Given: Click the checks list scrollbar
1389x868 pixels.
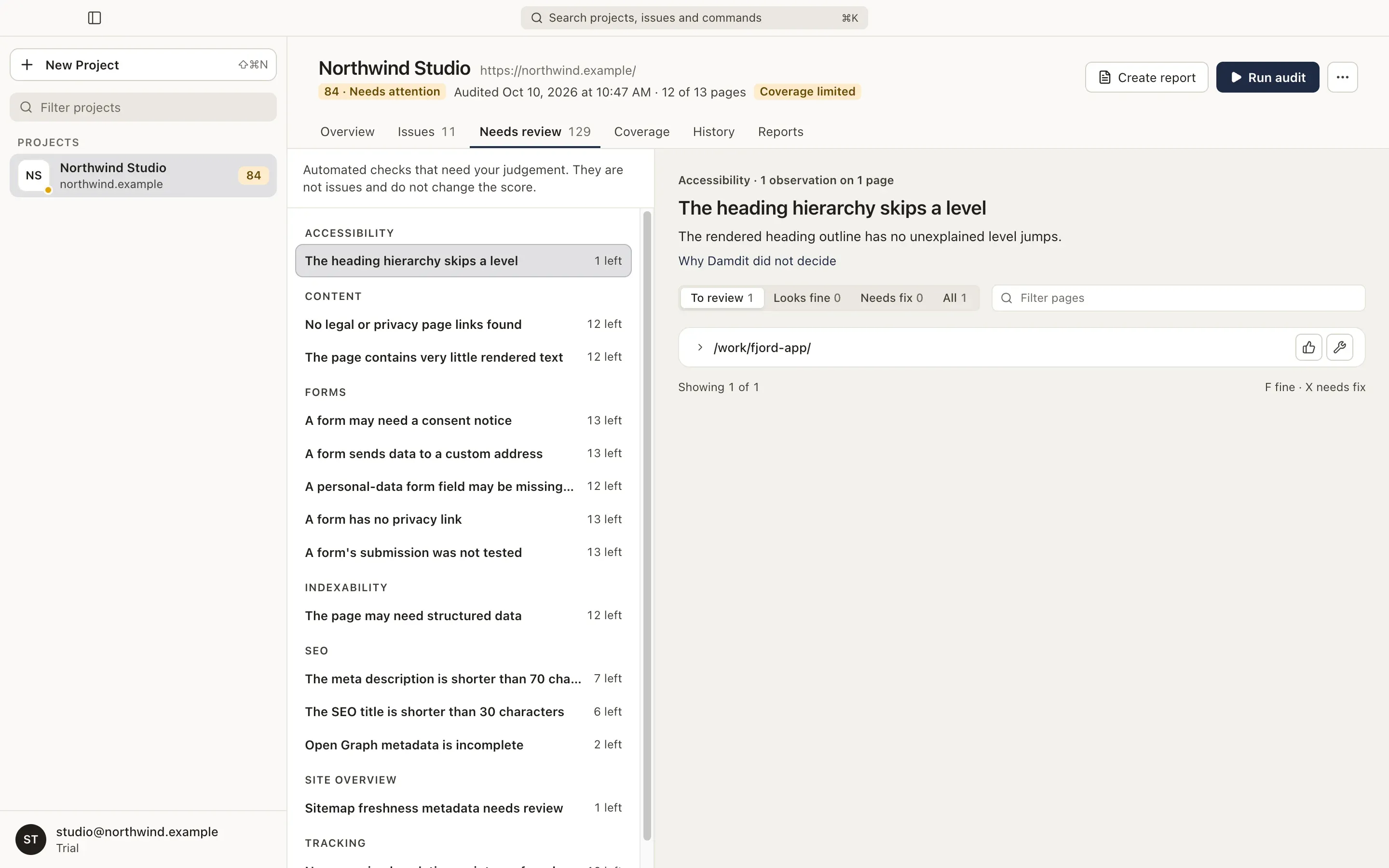Looking at the screenshot, I should point(647,525).
